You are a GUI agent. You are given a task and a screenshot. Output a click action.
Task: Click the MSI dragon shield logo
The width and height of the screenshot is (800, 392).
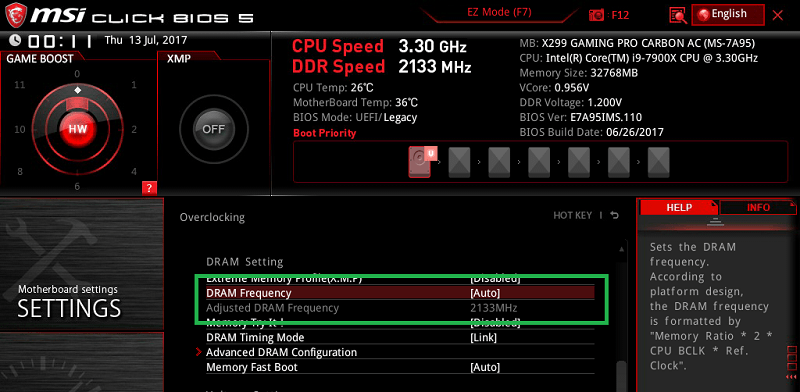(x=16, y=15)
